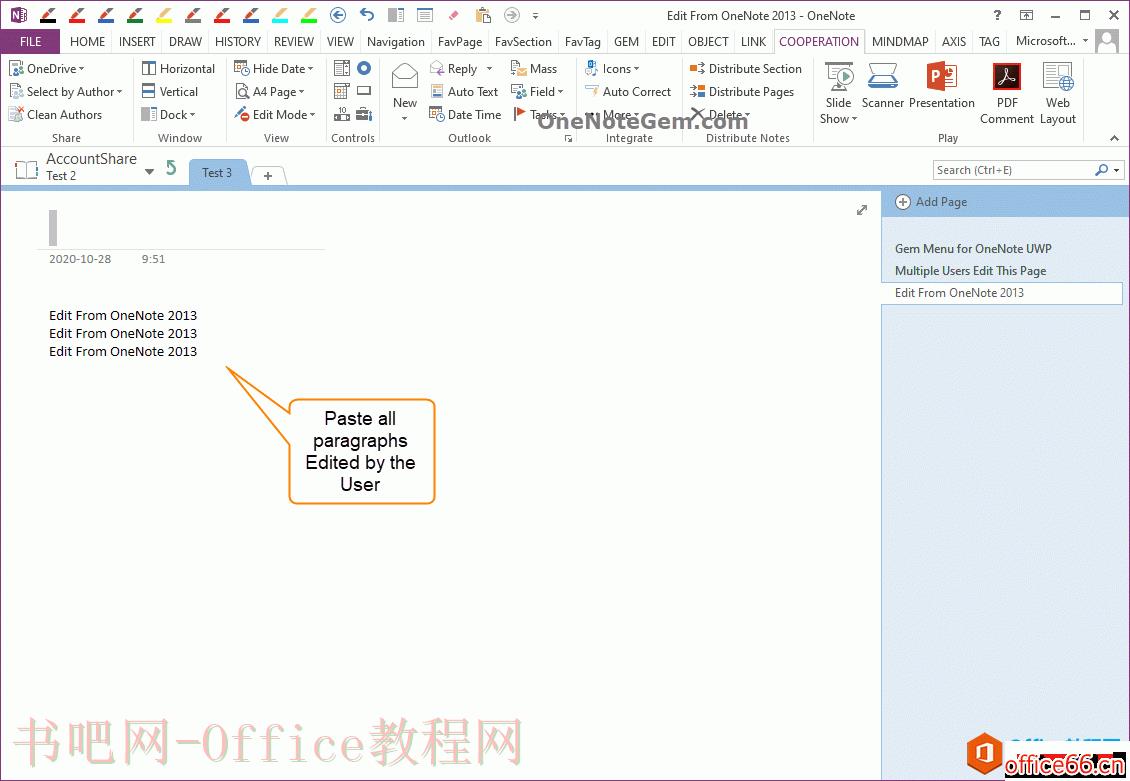Set Horizontal window layout
This screenshot has width=1130, height=781.
[x=178, y=68]
